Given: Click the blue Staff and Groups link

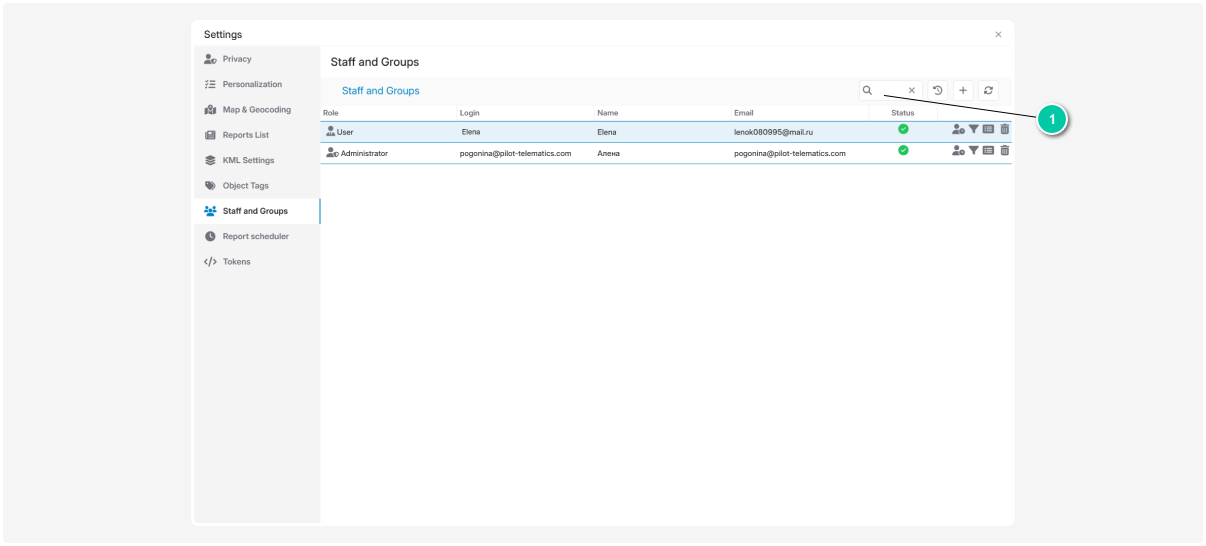Looking at the screenshot, I should pyautogui.click(x=380, y=91).
